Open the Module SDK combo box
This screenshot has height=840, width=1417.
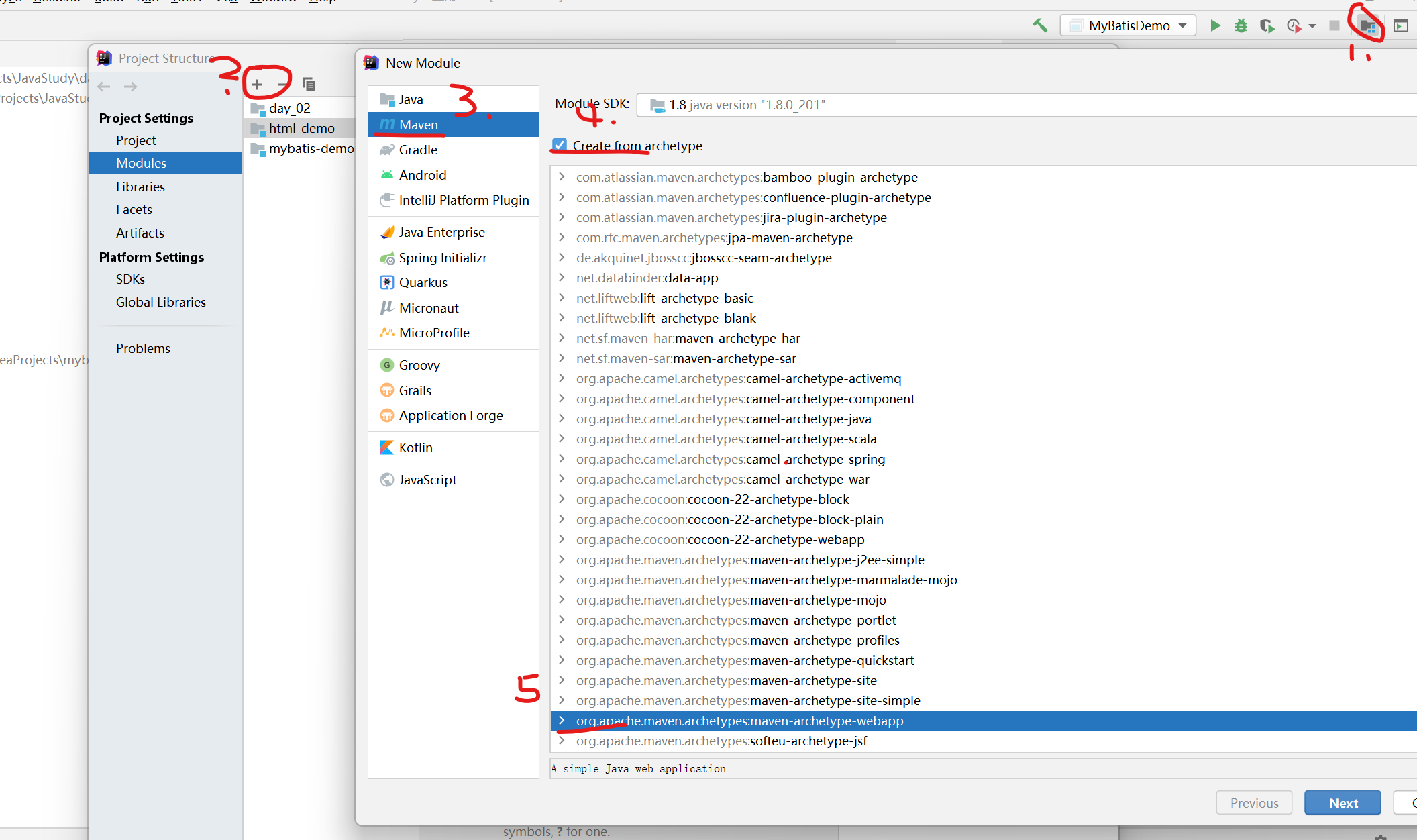(x=1027, y=105)
